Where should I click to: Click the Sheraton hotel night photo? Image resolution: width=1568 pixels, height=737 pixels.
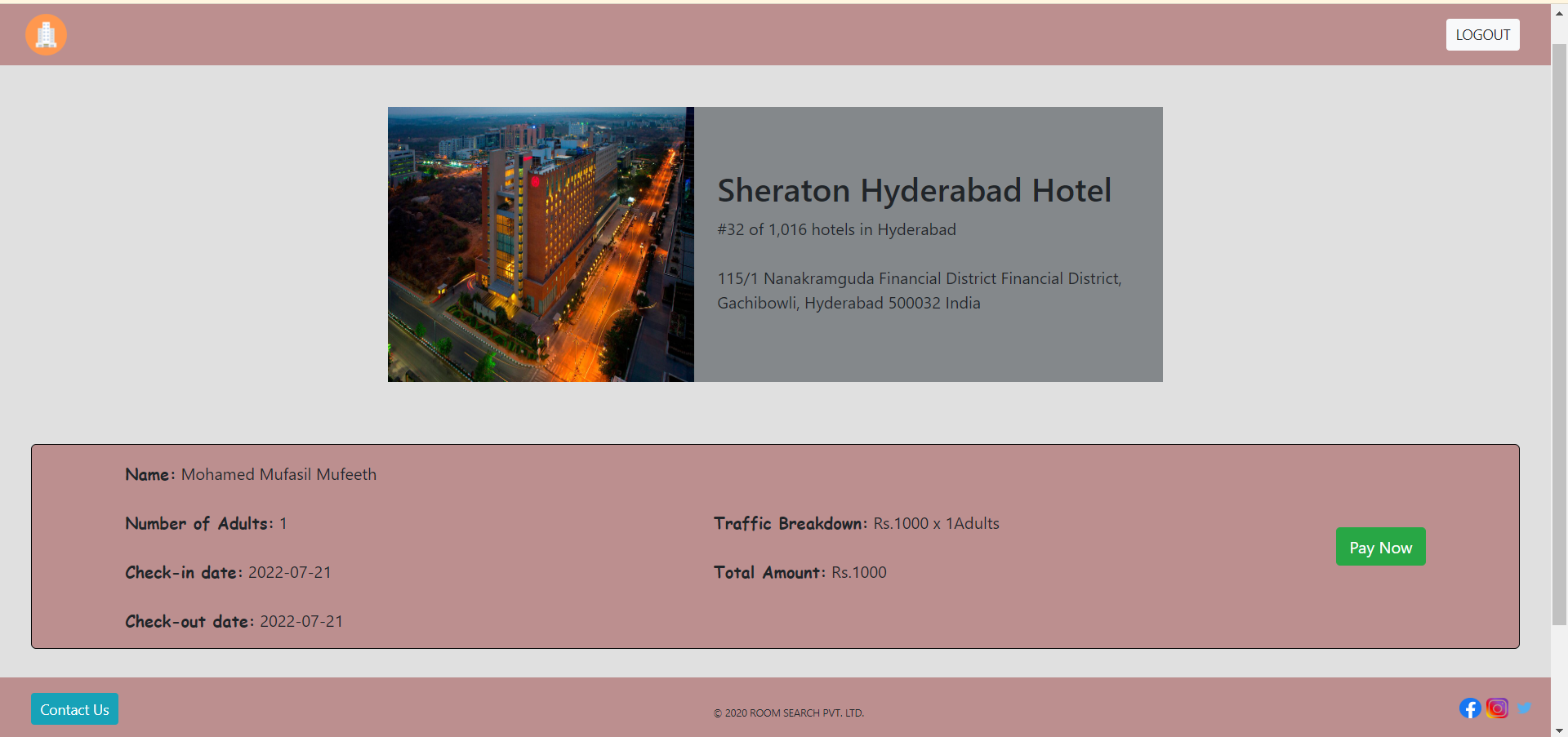[x=541, y=244]
